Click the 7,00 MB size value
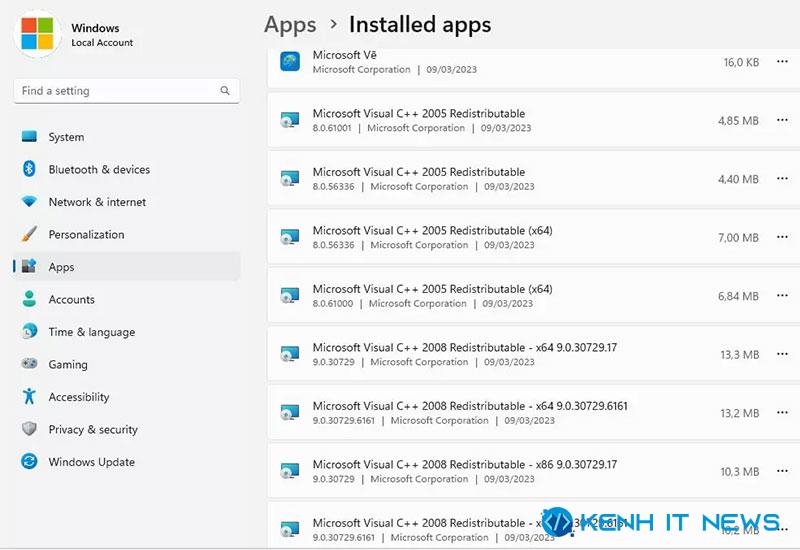The image size is (800, 550). 738,238
